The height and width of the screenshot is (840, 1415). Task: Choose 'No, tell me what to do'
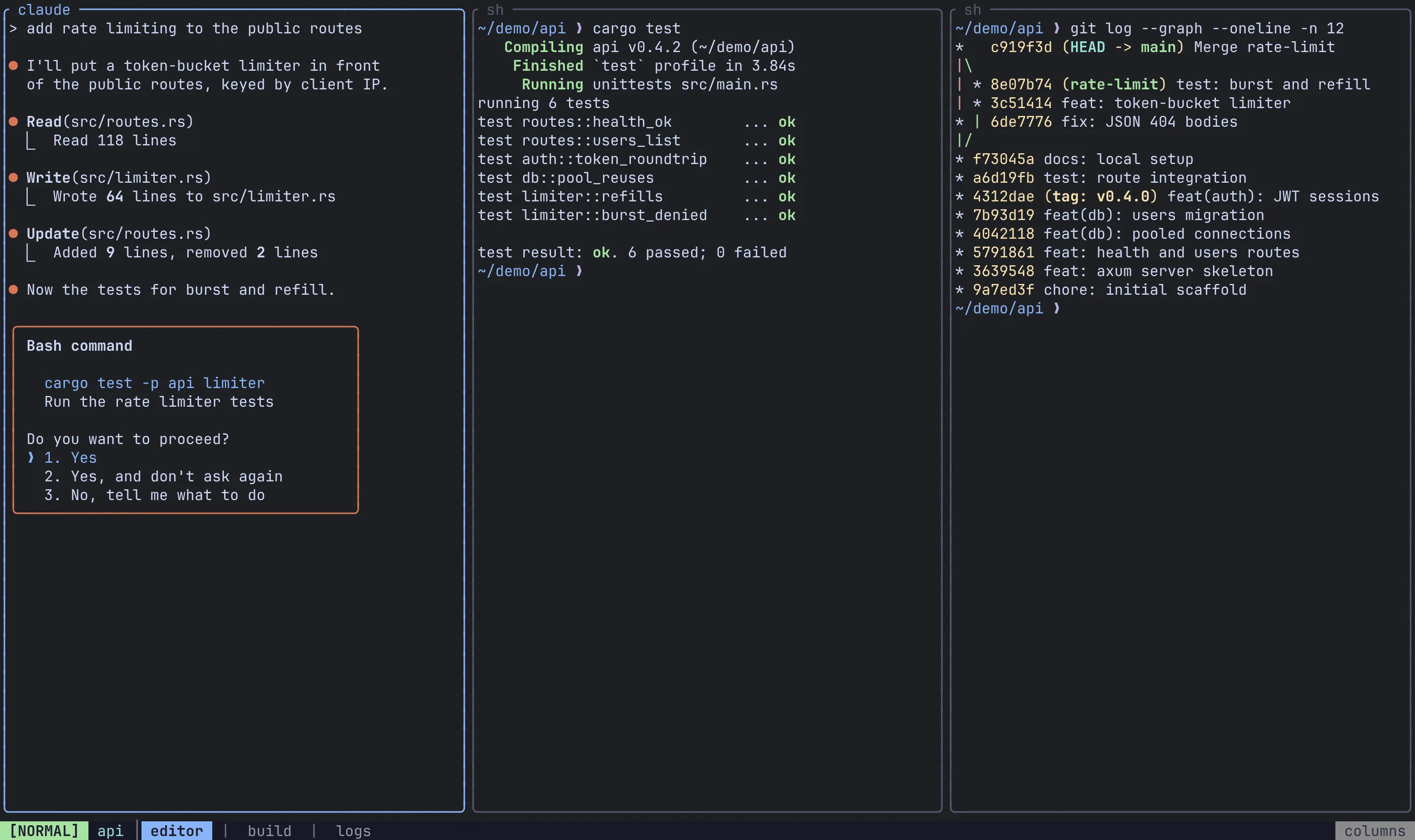point(154,495)
